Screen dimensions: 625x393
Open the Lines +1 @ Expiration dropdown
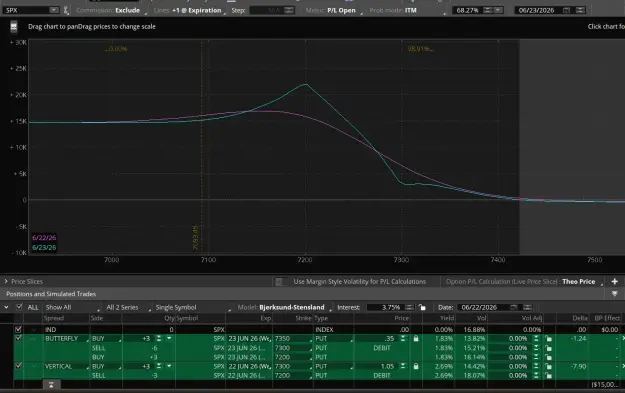[189, 10]
